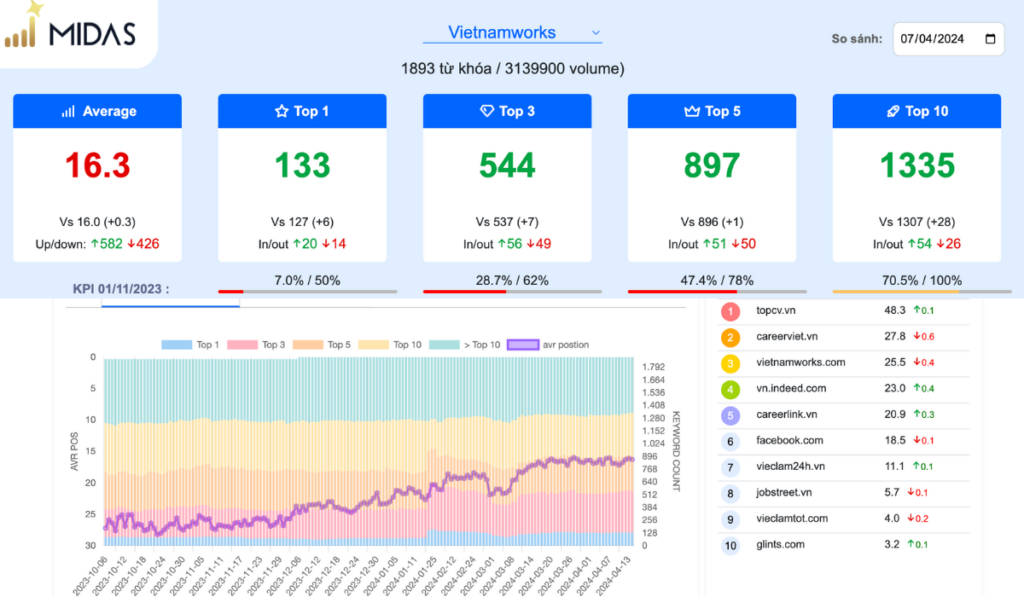Open the topcv.vn competitor row

[x=844, y=311]
